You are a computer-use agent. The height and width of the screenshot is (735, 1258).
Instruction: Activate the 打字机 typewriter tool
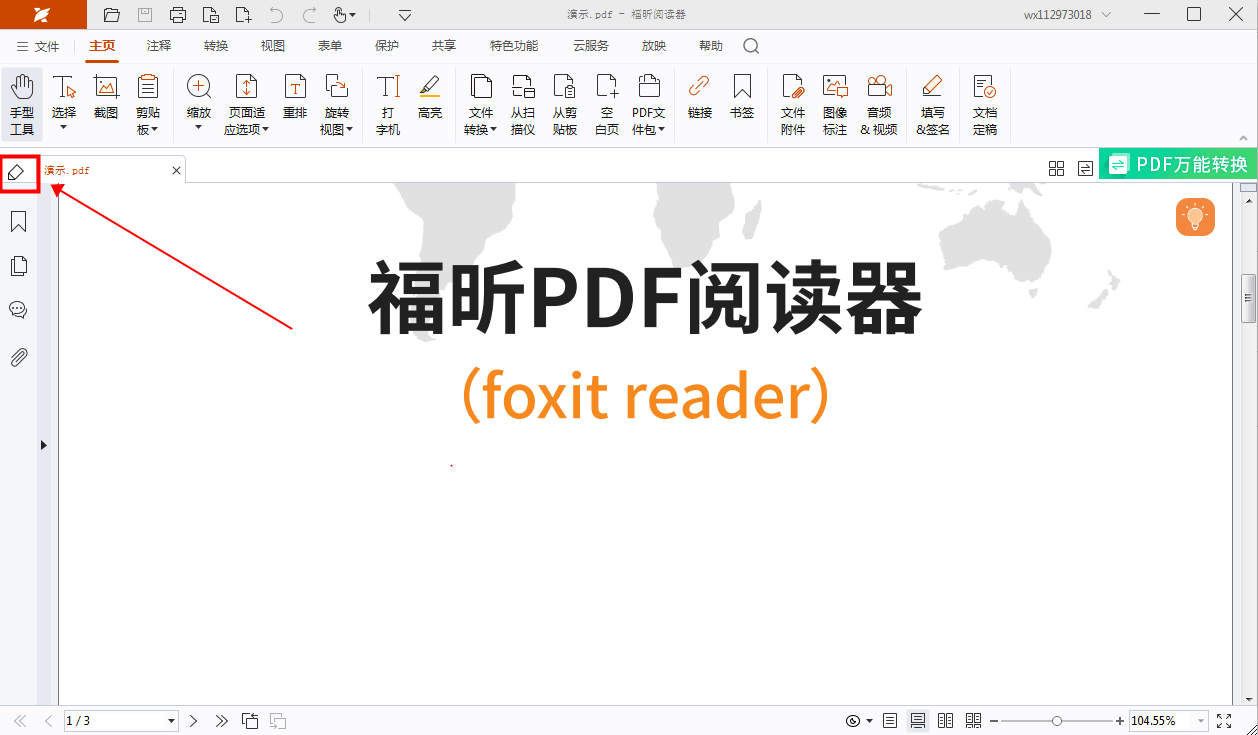(388, 104)
